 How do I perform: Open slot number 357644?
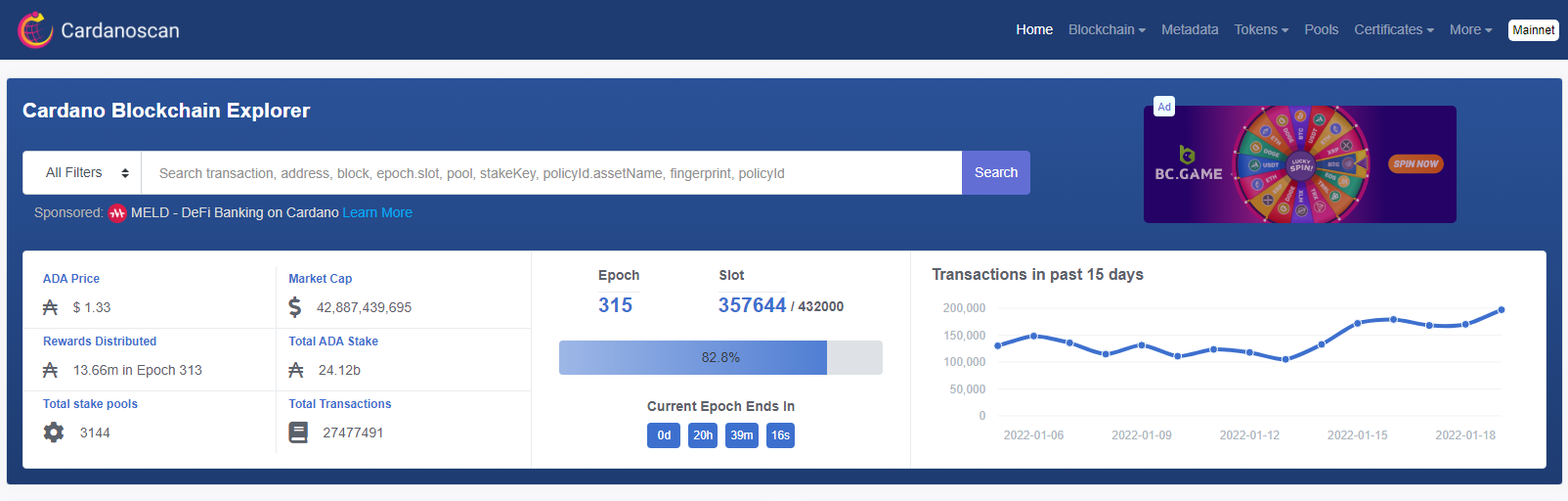pos(752,305)
